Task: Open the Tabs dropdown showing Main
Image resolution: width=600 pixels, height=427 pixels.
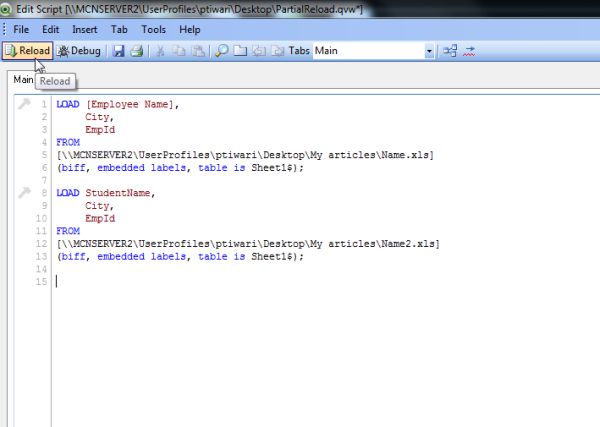Action: coord(373,51)
